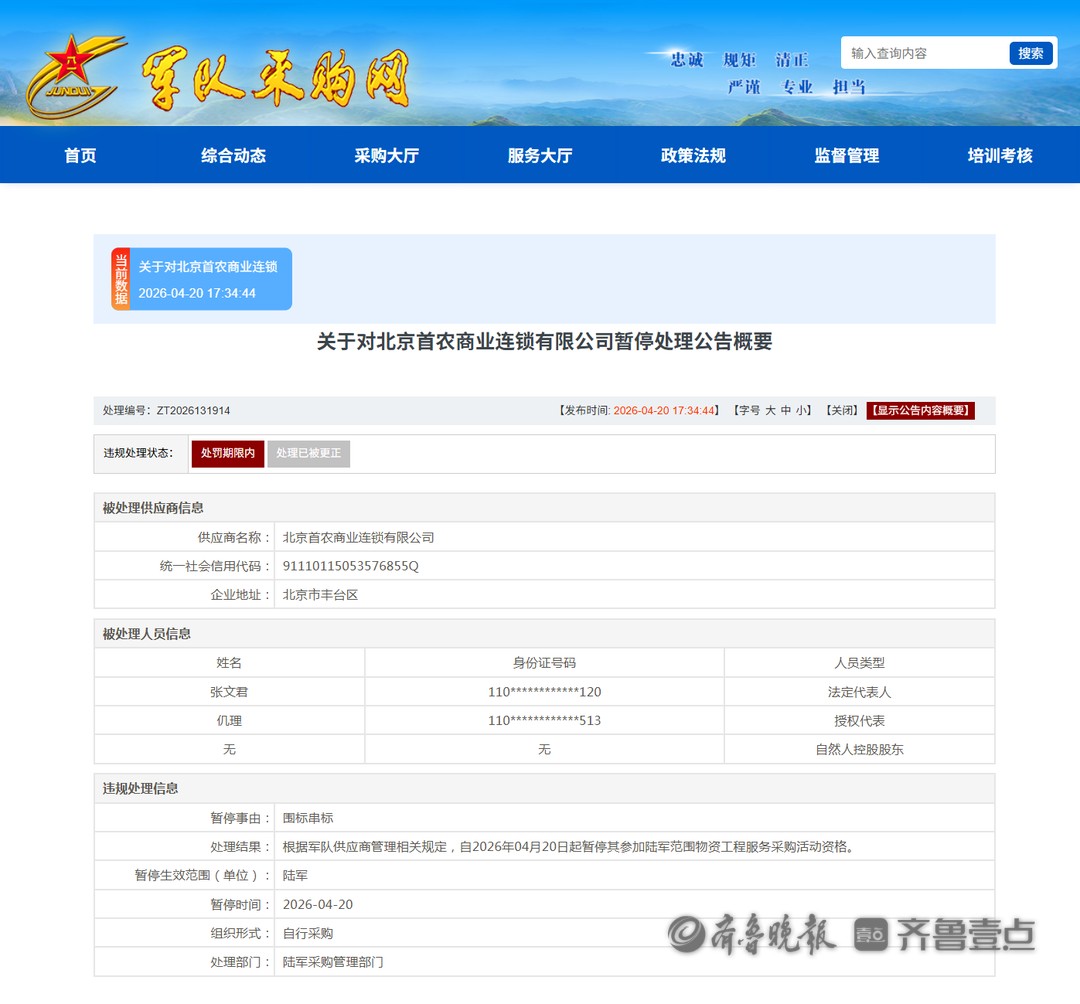Open the 综合动态 menu item
This screenshot has height=1004, width=1080.
233,155
